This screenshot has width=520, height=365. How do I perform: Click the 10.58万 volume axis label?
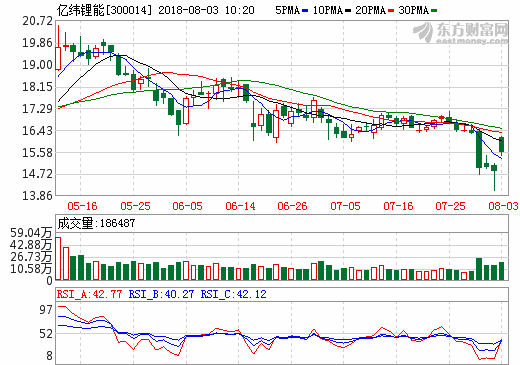tap(31, 269)
